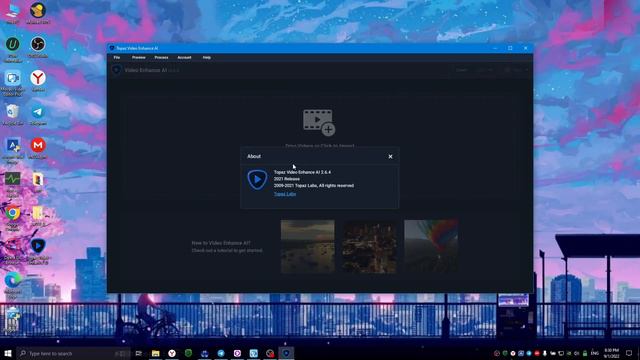The image size is (640, 360).
Task: Open Yandex browser from the taskbar
Action: click(x=172, y=353)
